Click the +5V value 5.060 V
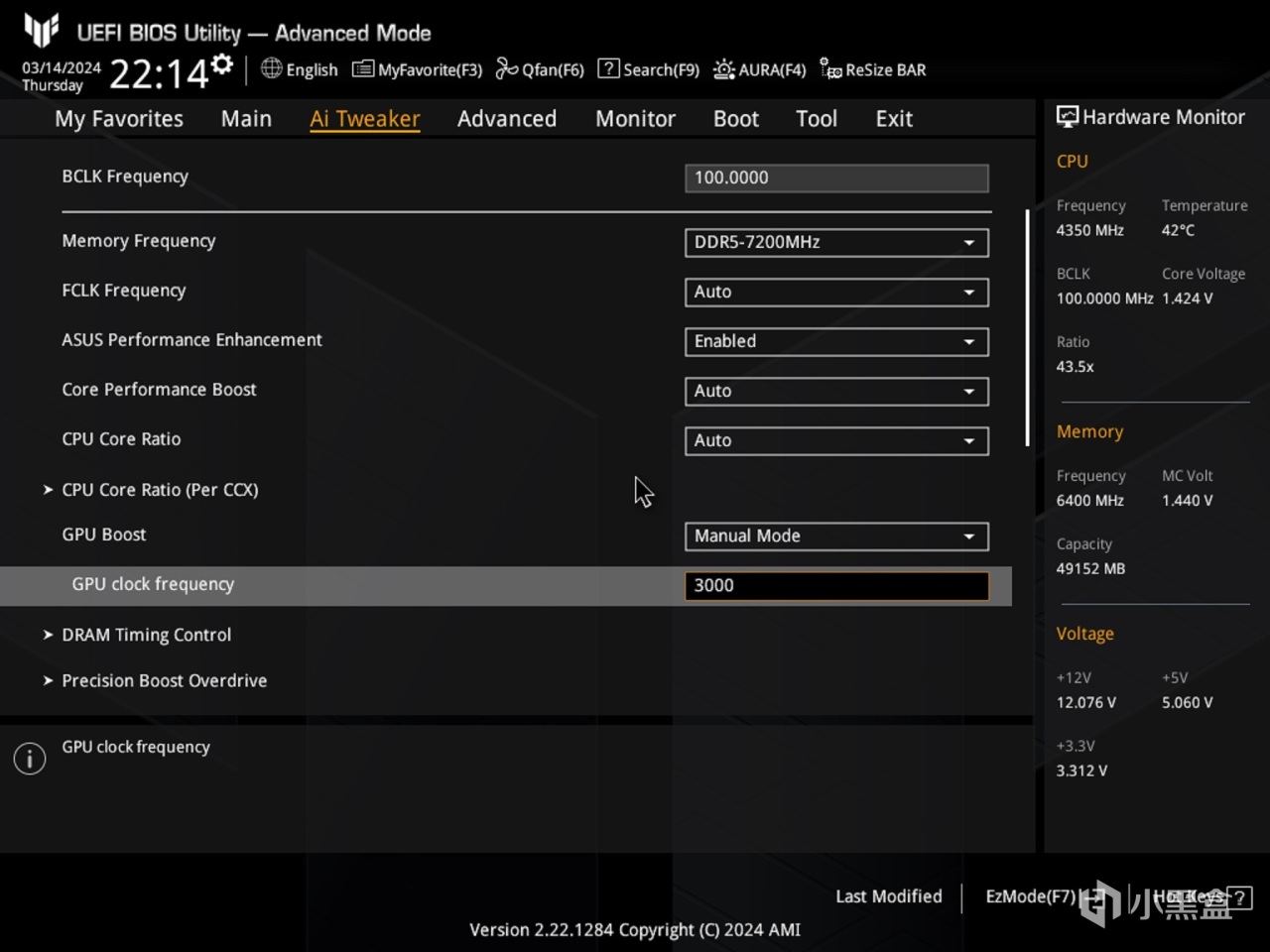 point(1188,703)
